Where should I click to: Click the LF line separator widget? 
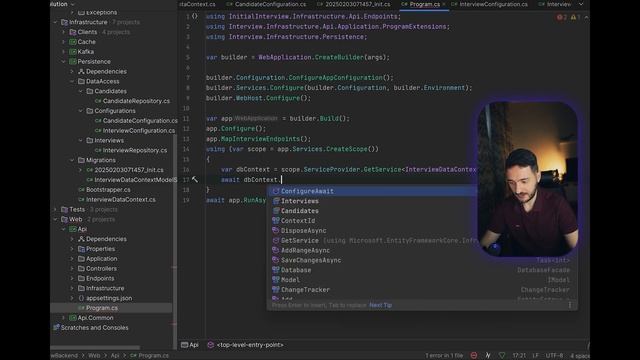click(536, 356)
